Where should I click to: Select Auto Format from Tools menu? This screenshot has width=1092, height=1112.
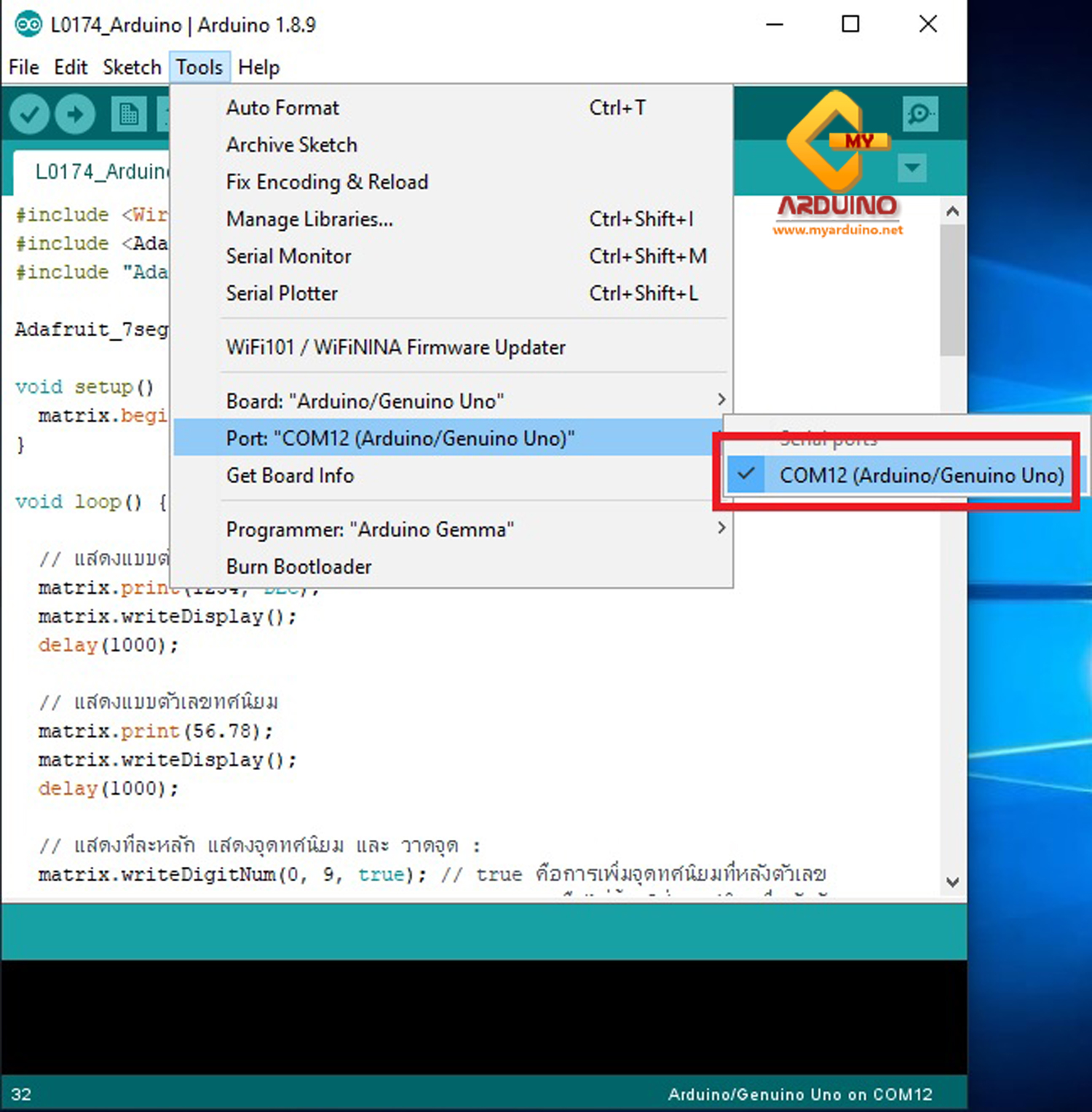pyautogui.click(x=282, y=107)
